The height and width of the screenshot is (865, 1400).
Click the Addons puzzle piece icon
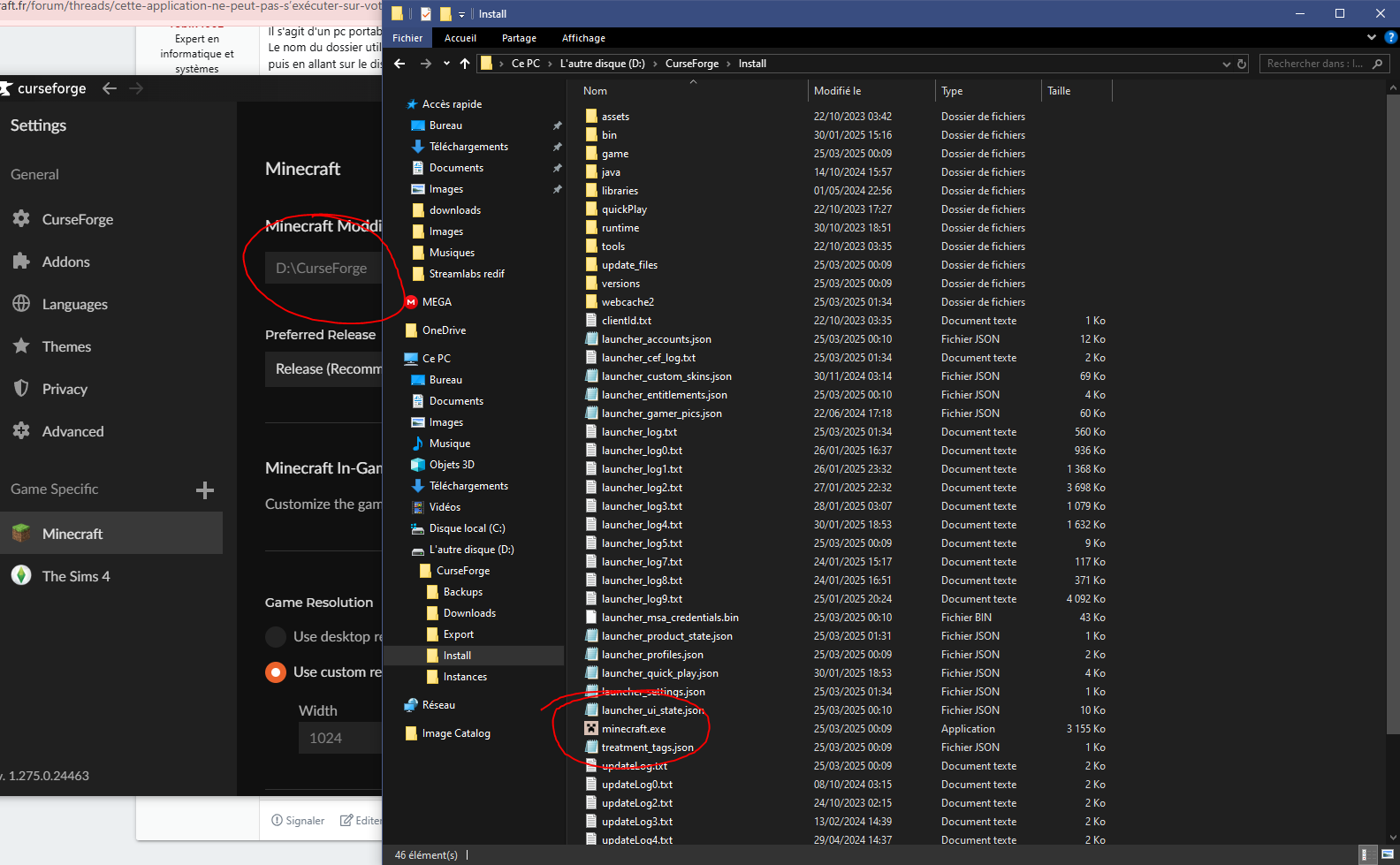tap(21, 261)
